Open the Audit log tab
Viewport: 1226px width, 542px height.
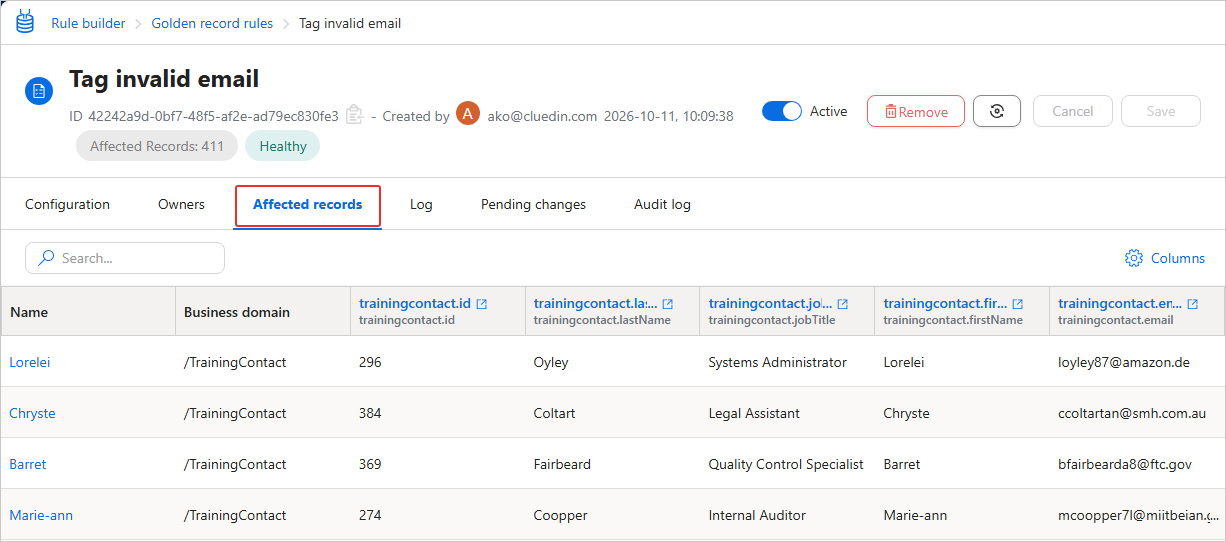[662, 204]
